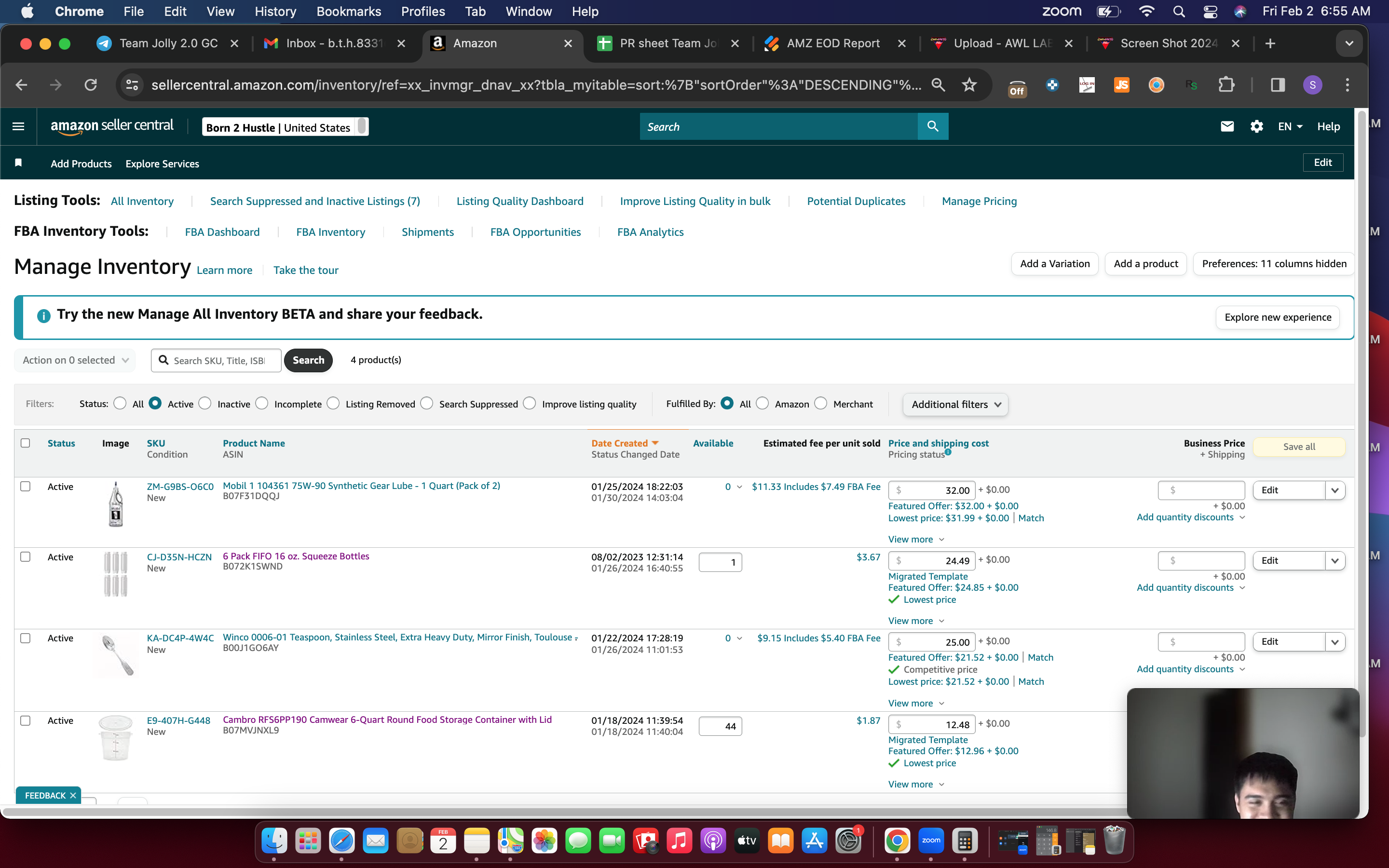Open the Seller Central hamburger menu

(18, 126)
